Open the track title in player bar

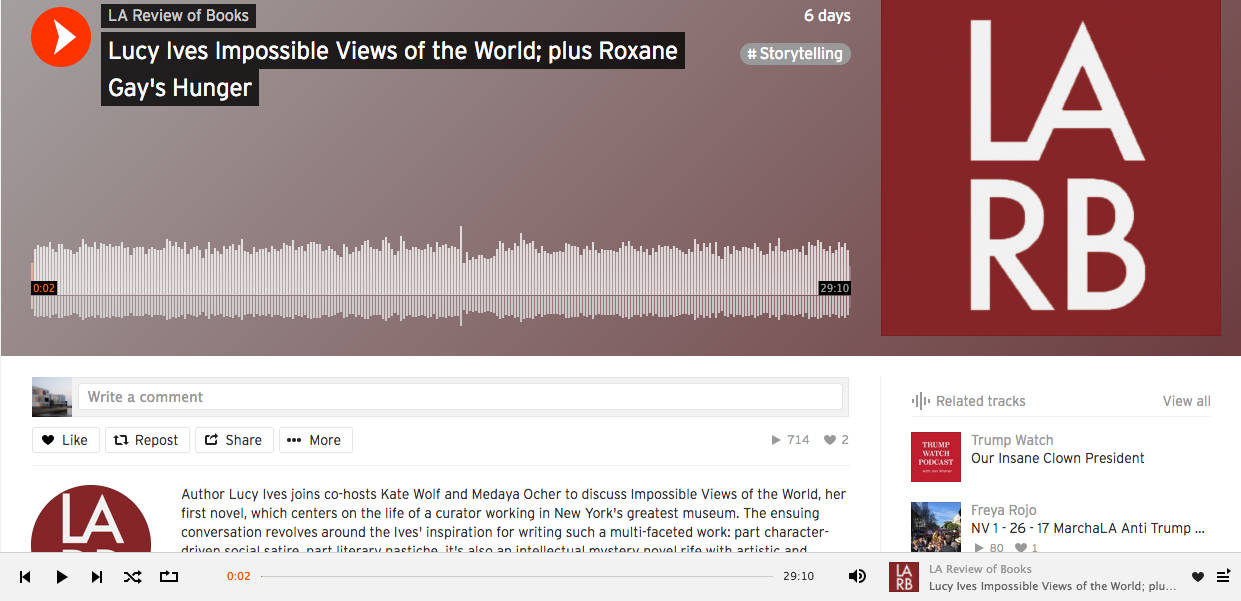tap(1053, 586)
